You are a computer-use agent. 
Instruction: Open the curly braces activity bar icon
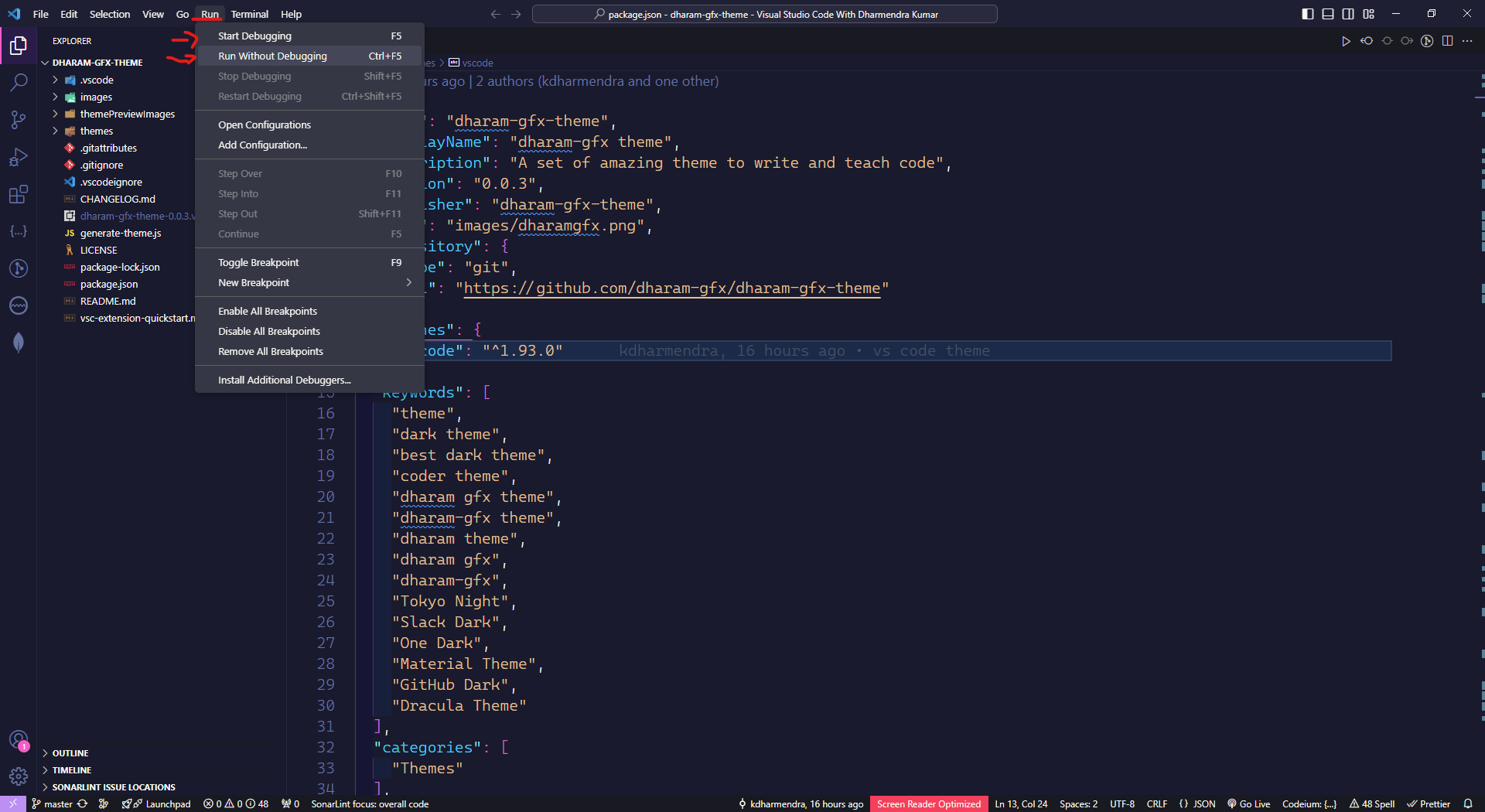(x=19, y=231)
